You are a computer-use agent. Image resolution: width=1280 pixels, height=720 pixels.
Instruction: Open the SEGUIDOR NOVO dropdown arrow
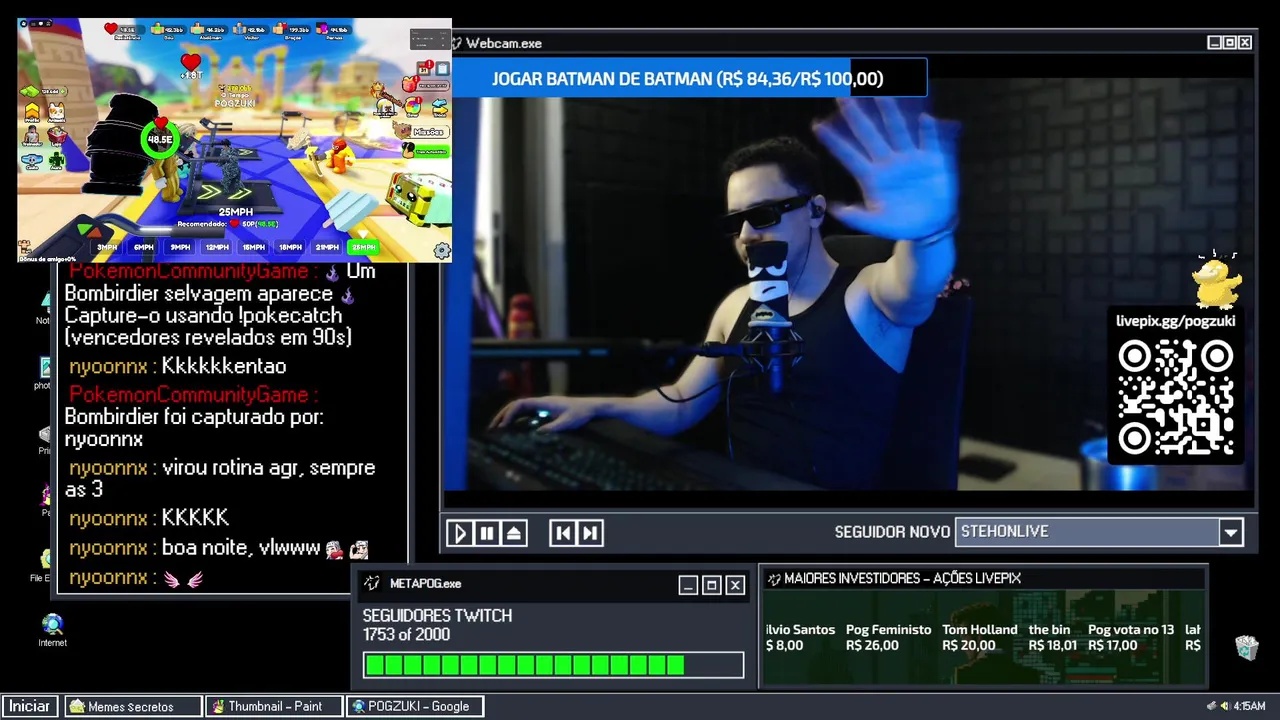click(x=1231, y=532)
